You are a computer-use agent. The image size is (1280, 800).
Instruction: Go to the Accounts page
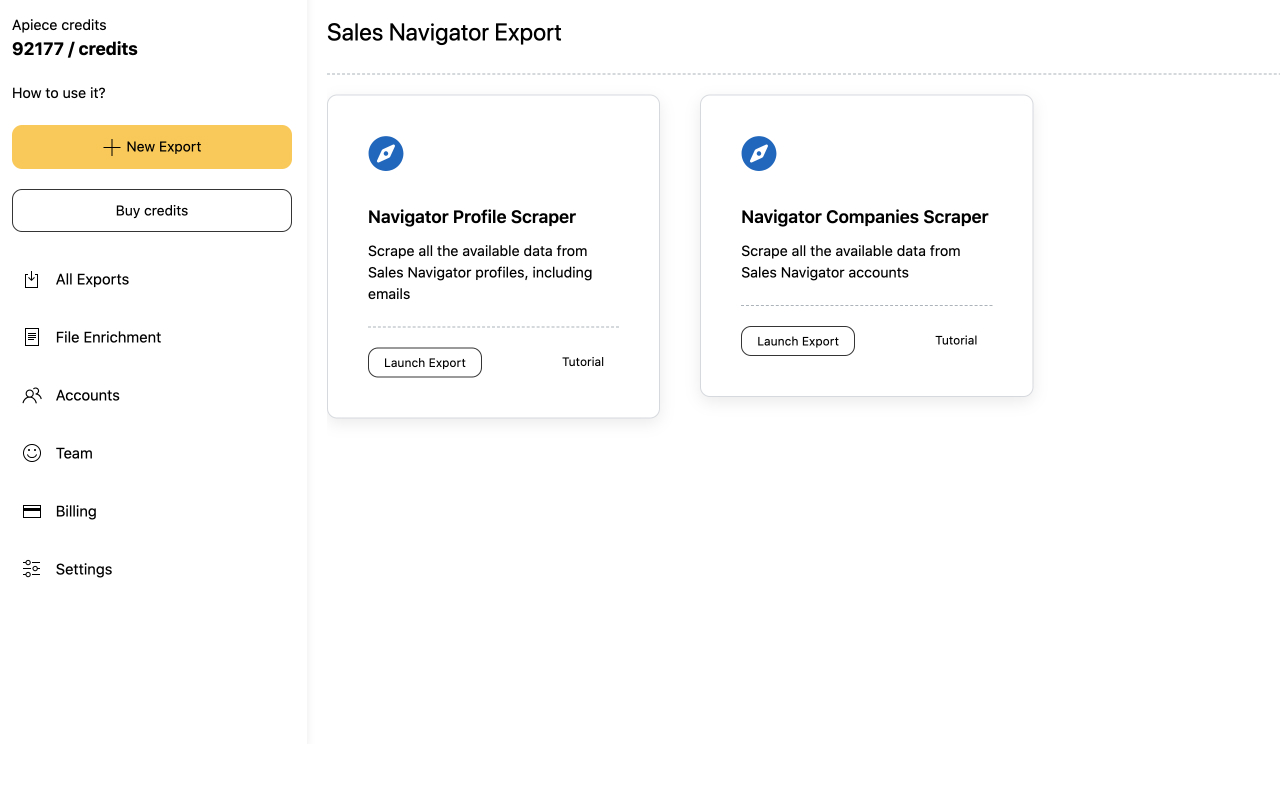tap(87, 395)
